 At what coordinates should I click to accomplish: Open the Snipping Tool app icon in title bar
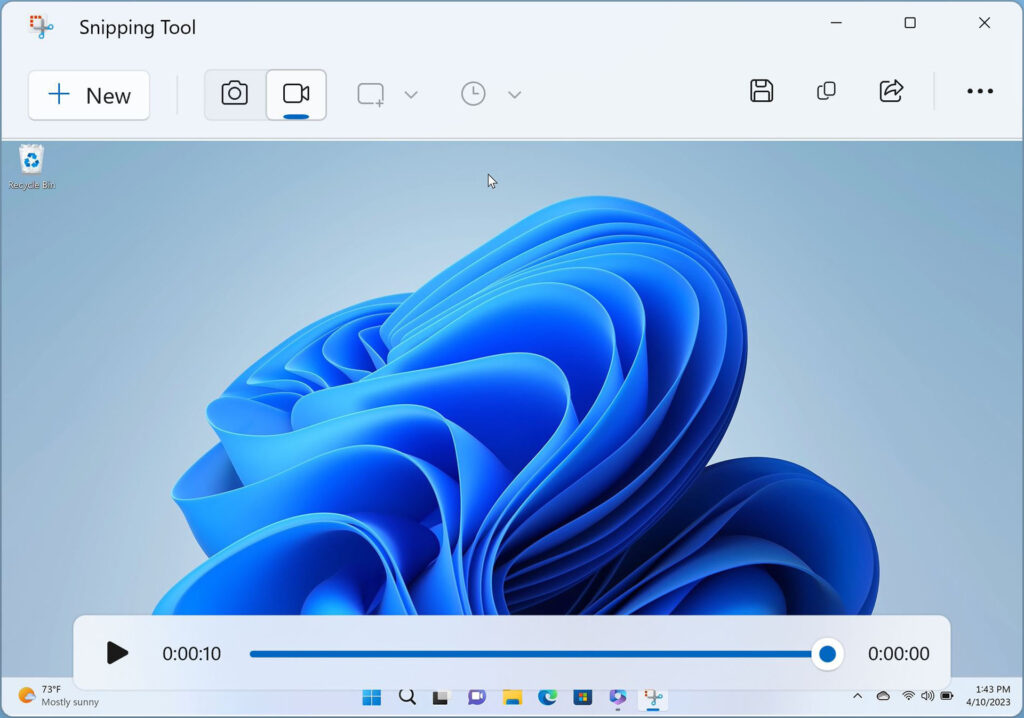coord(41,26)
